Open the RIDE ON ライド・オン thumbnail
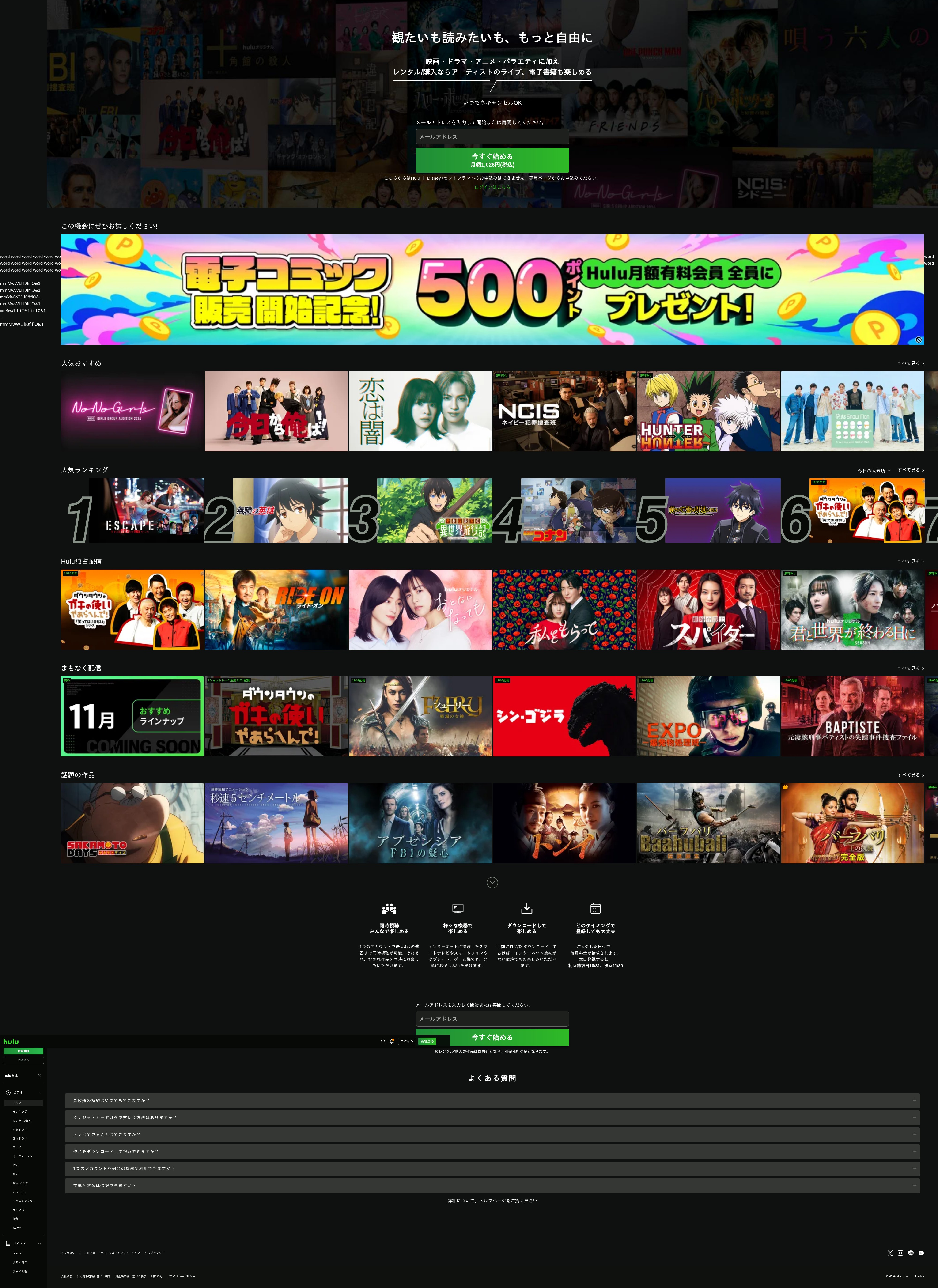 276,609
